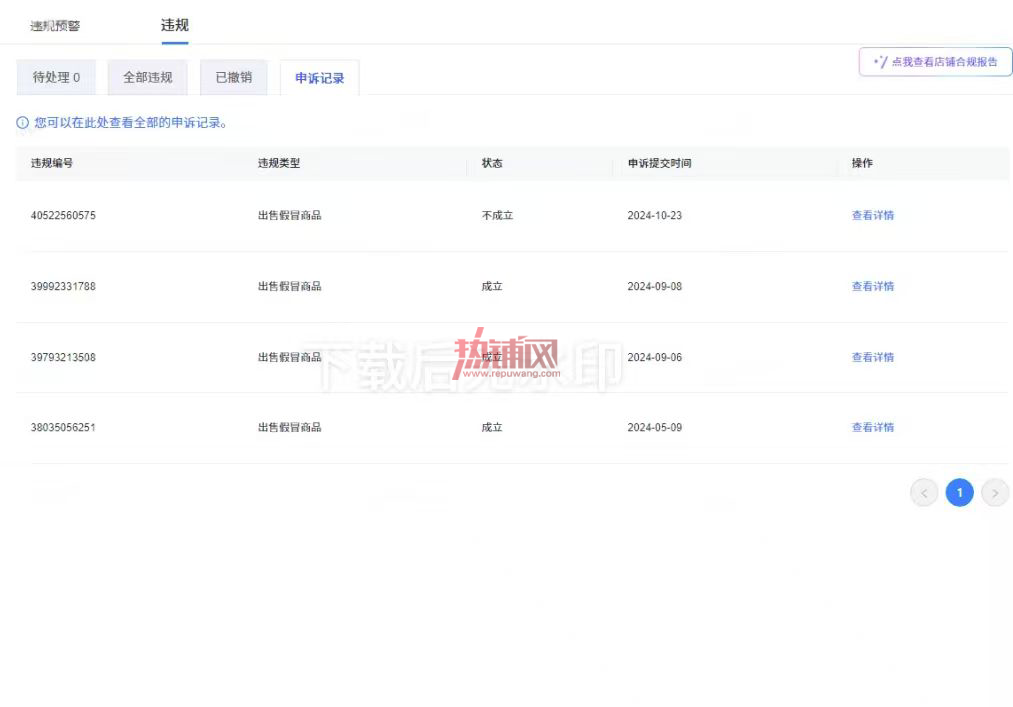Select the 申诉记录 tab
This screenshot has height=707, width=1013.
coord(320,78)
